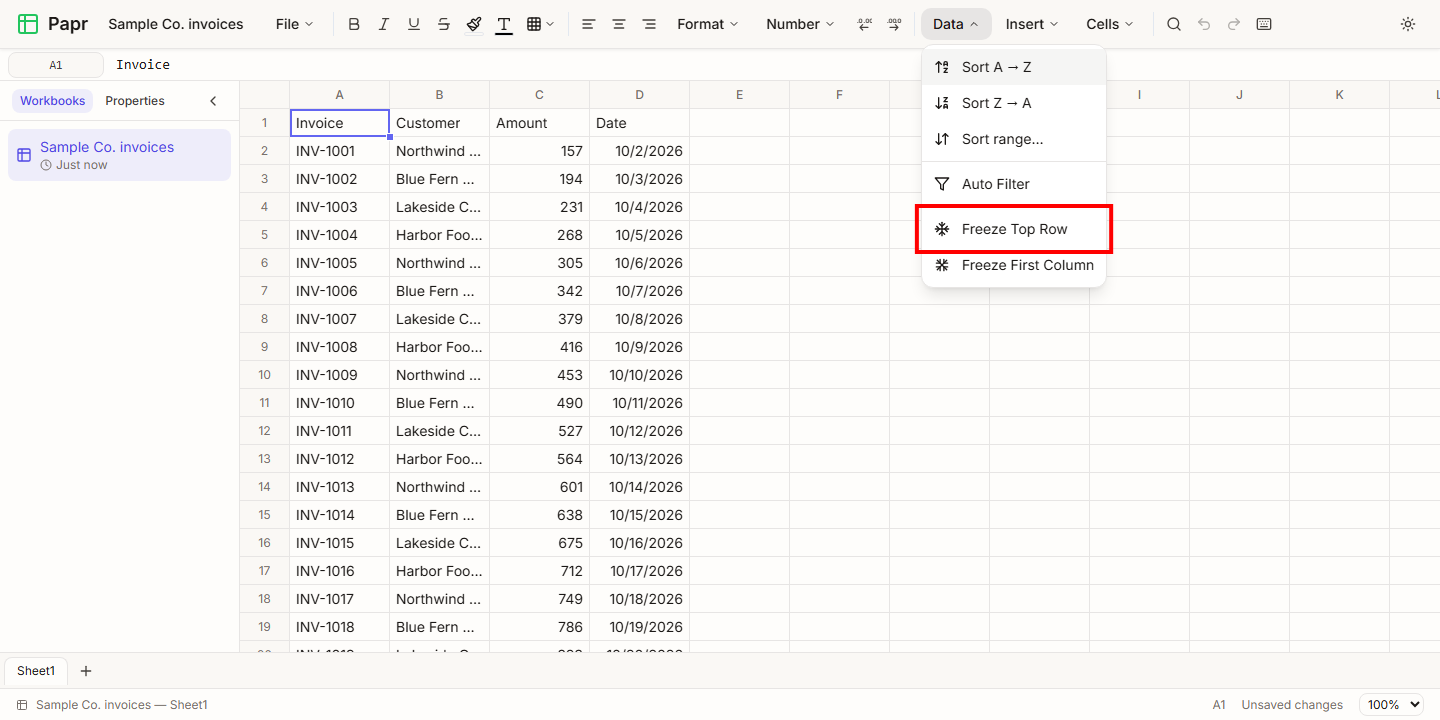Collapse the Data menu
Image resolution: width=1440 pixels, height=720 pixels.
(x=956, y=24)
